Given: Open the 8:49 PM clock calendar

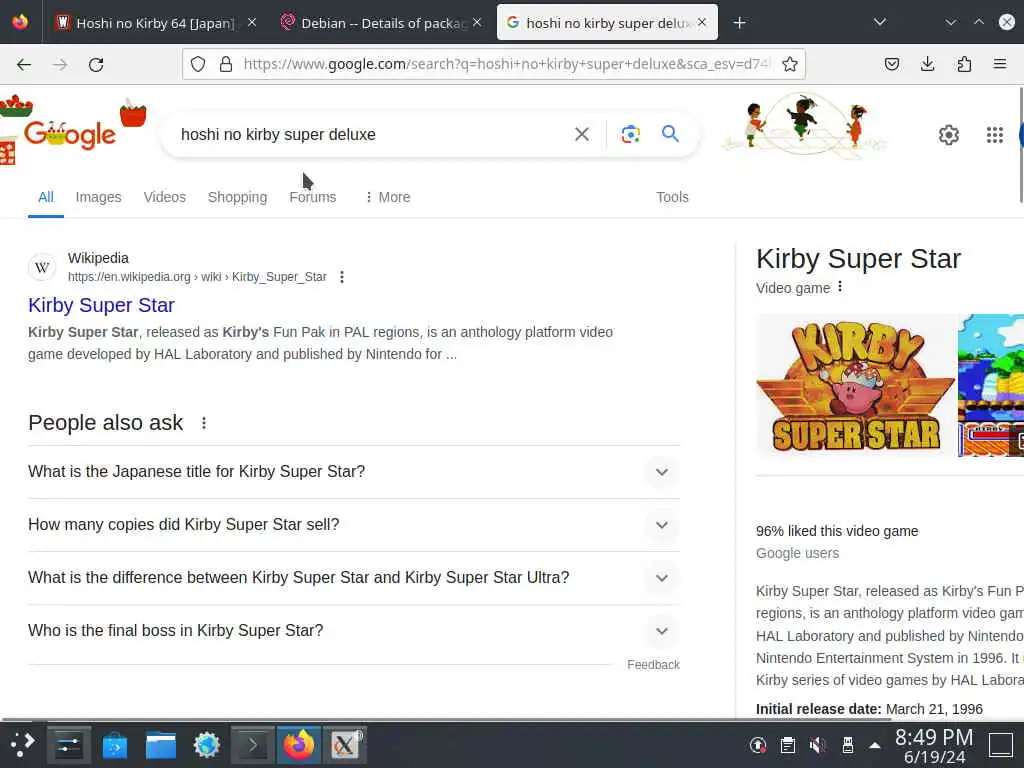Looking at the screenshot, I should tap(934, 746).
